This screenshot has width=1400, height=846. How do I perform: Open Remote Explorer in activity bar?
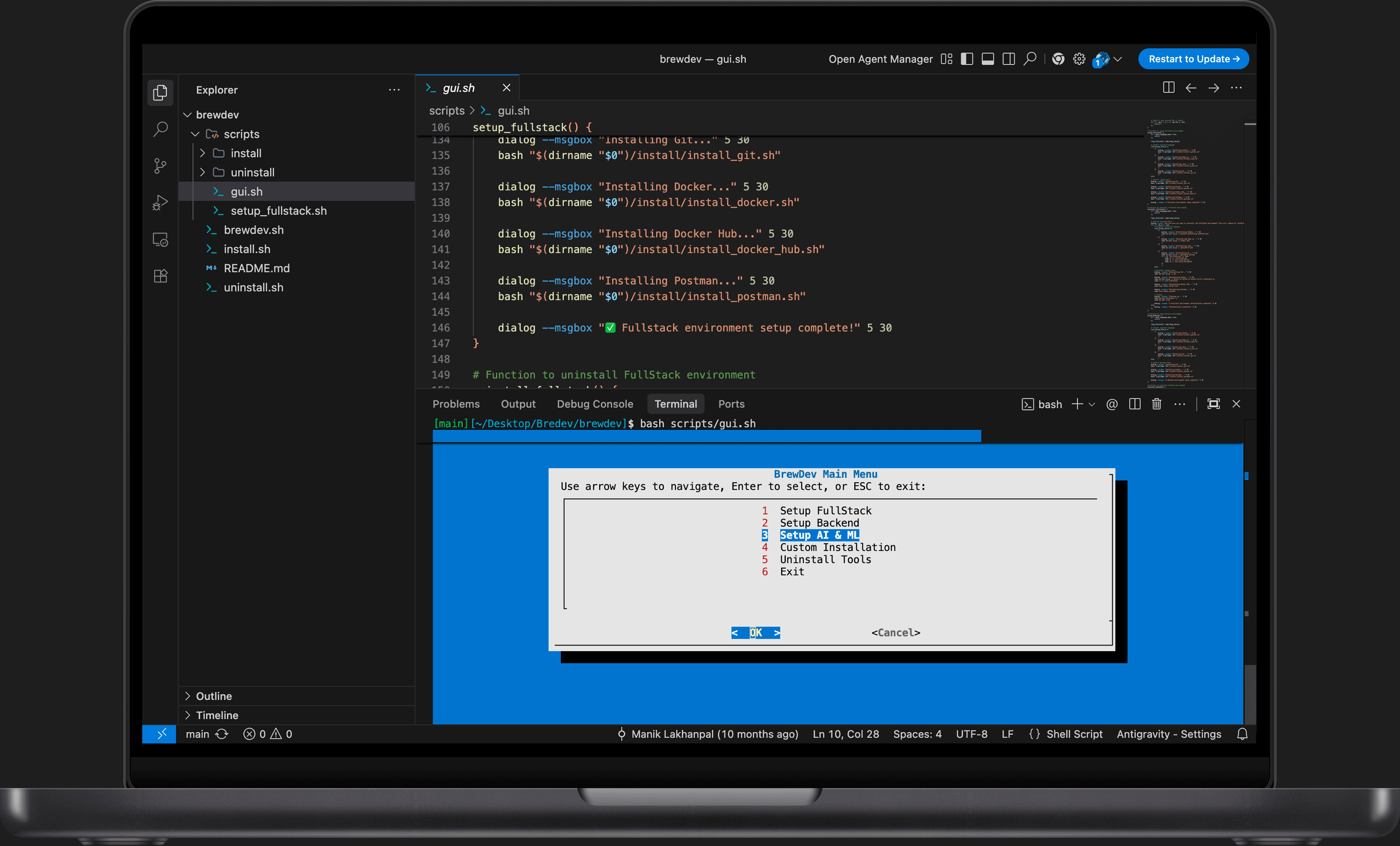[160, 240]
